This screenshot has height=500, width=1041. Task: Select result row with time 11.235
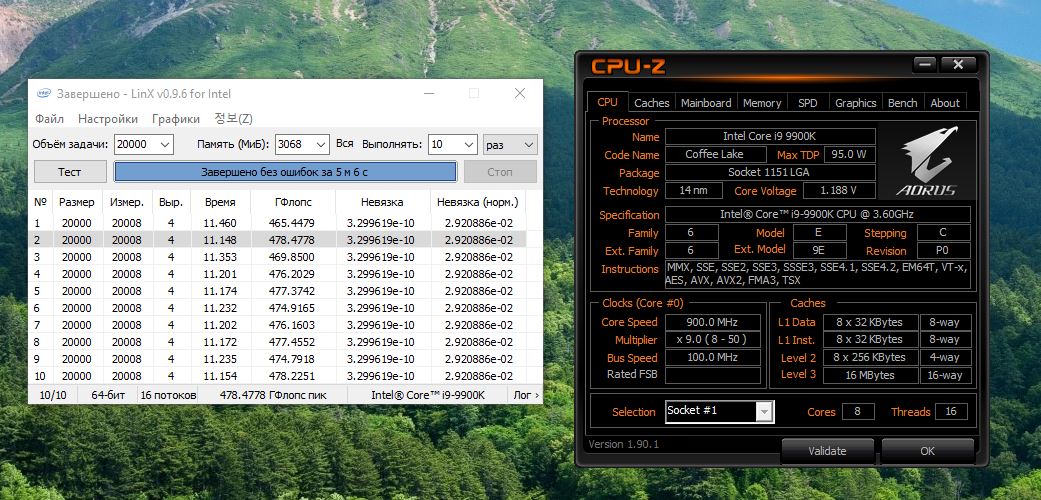point(278,359)
